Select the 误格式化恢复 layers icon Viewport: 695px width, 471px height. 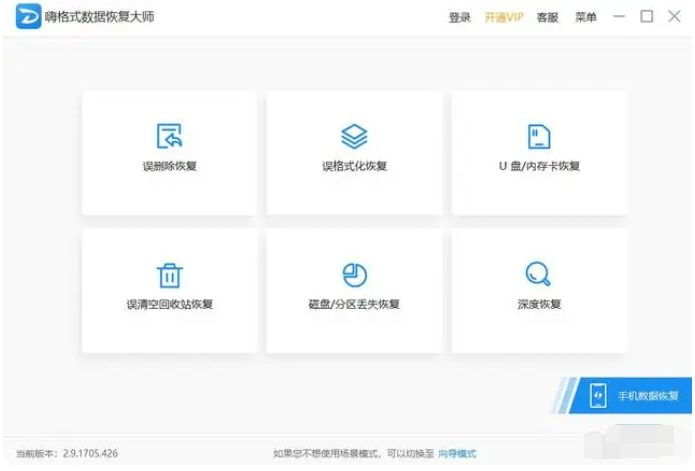(x=354, y=137)
